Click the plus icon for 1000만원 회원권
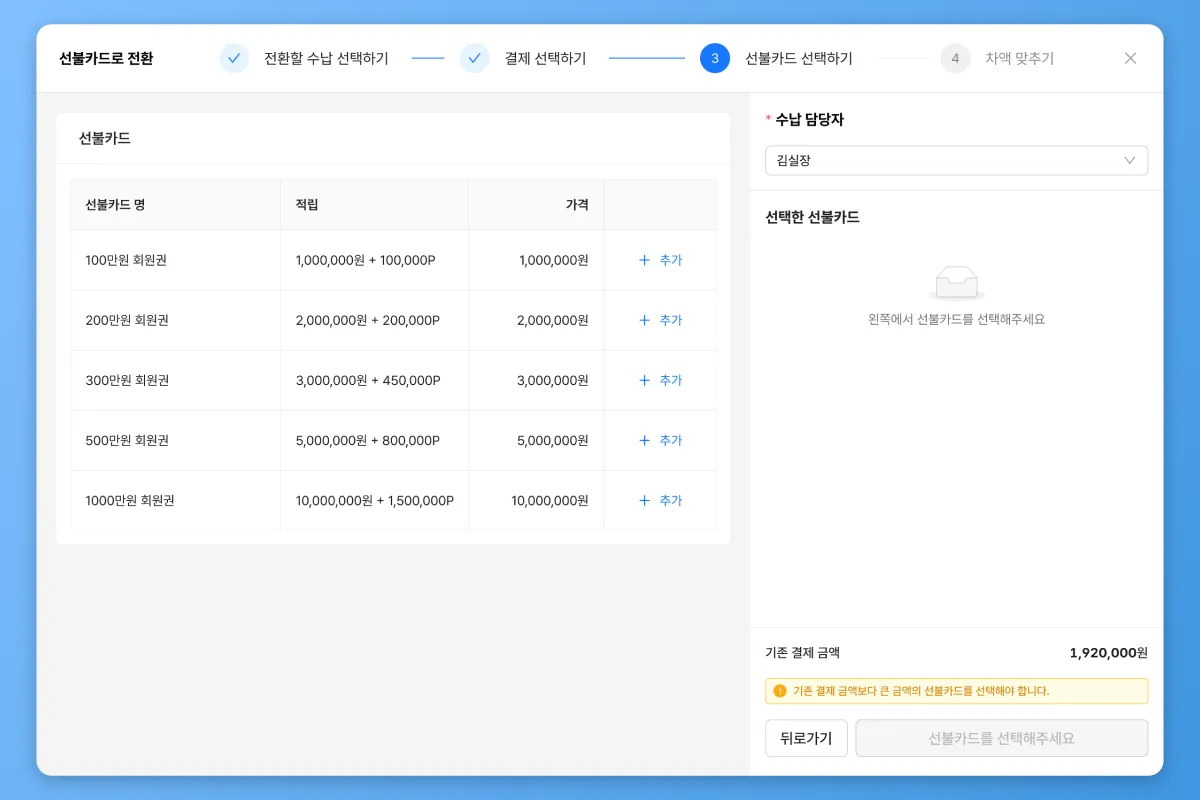The image size is (1200, 800). [644, 500]
